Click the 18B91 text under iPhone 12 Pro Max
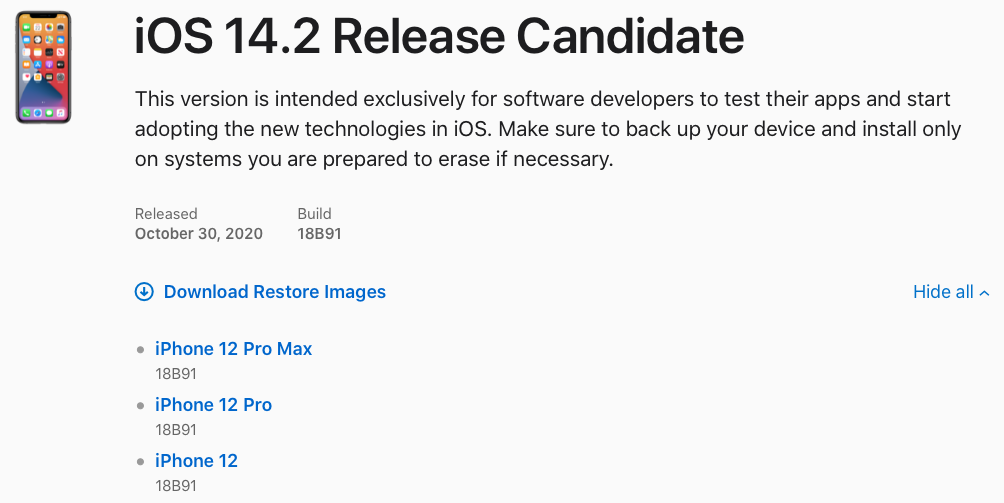Image resolution: width=1004 pixels, height=503 pixels. (175, 374)
